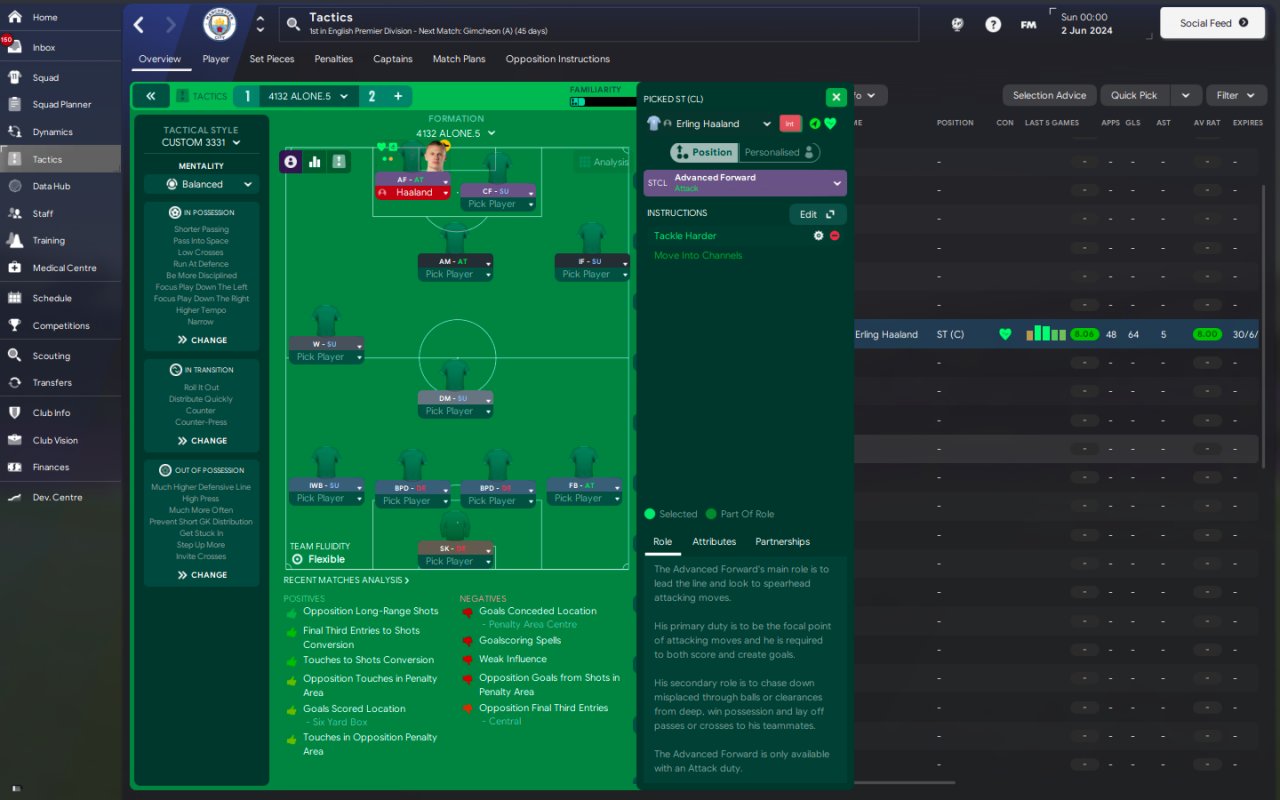Go to Squad via its sidebar icon
Image resolution: width=1280 pixels, height=800 pixels.
coord(14,77)
